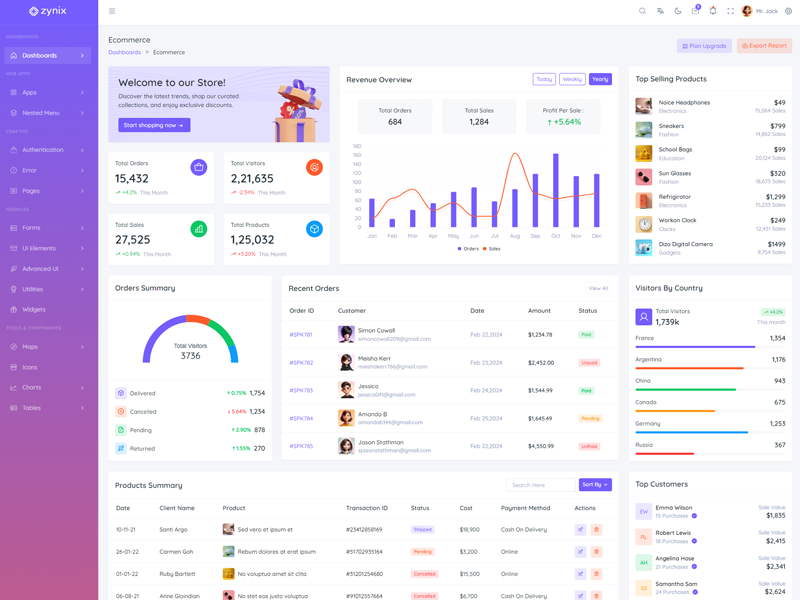Open the language translation selector icon

[660, 11]
